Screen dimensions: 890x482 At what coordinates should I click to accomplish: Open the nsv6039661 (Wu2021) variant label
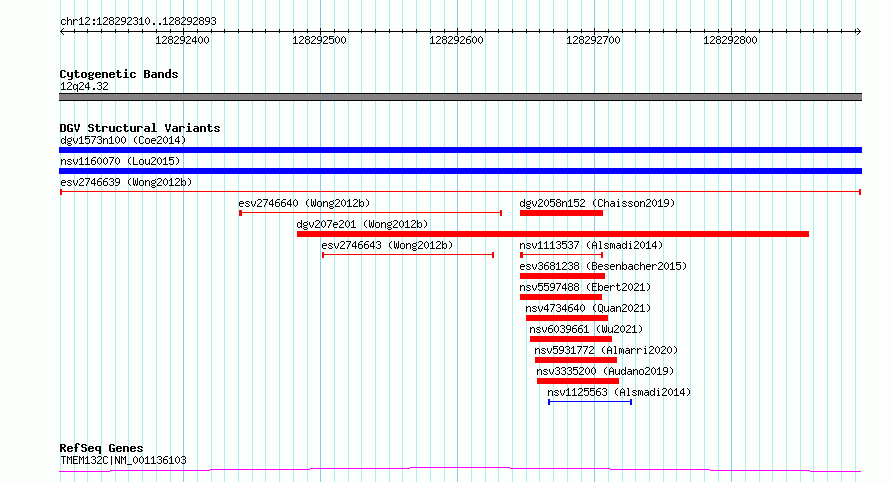tap(586, 329)
